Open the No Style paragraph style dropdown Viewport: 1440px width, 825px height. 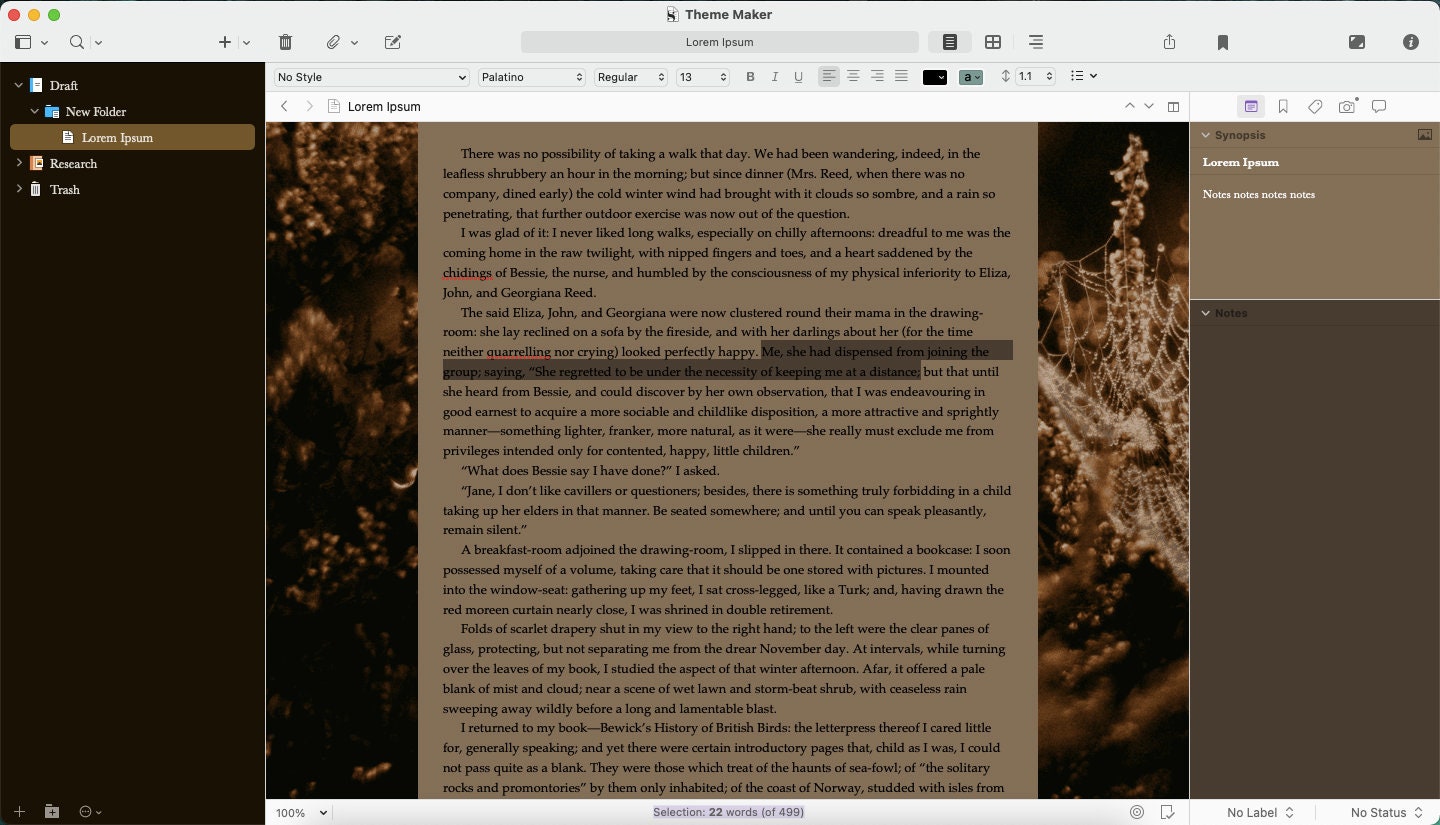(x=370, y=76)
